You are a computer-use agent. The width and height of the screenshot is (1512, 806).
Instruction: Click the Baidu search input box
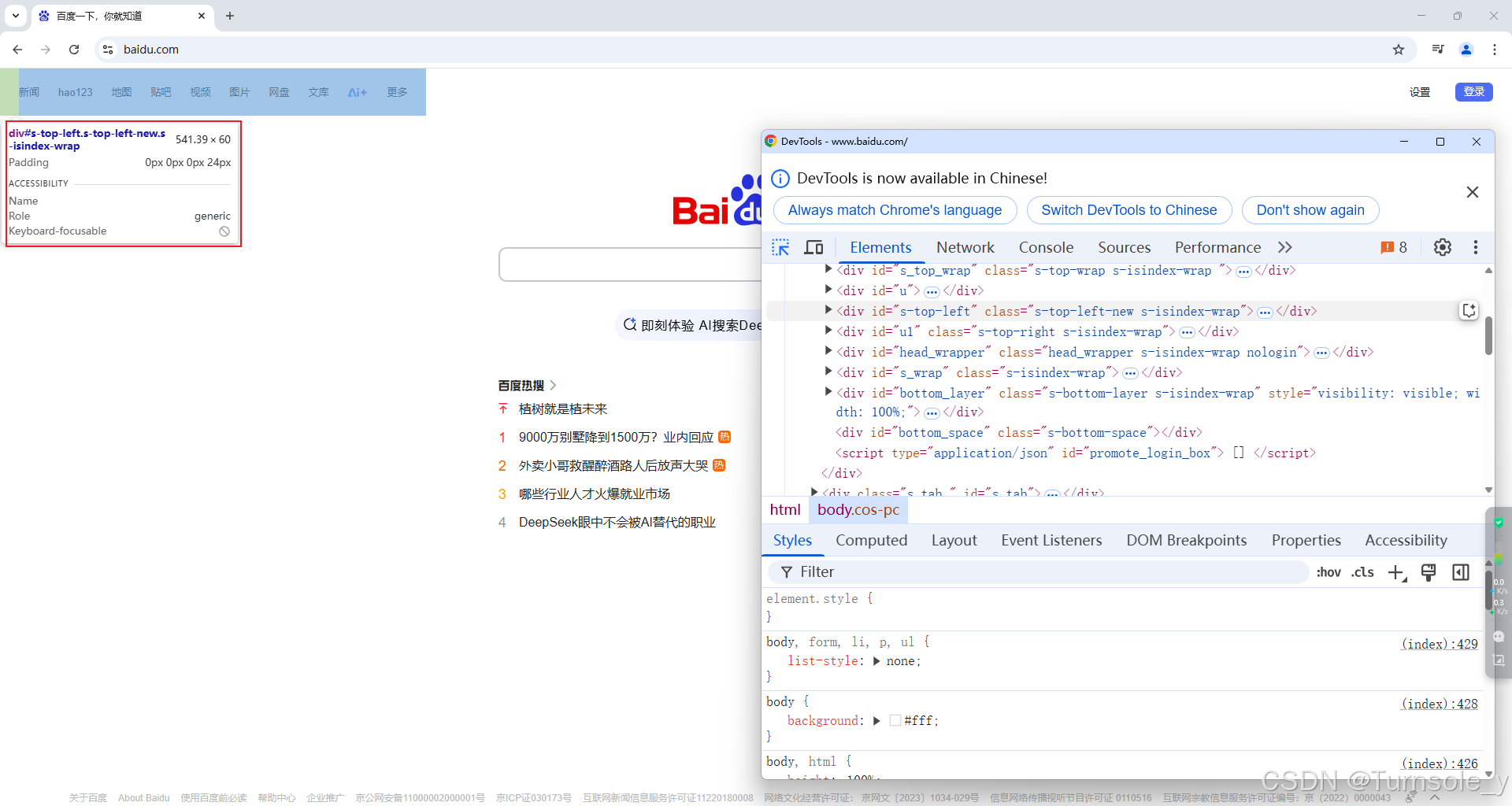[x=630, y=264]
